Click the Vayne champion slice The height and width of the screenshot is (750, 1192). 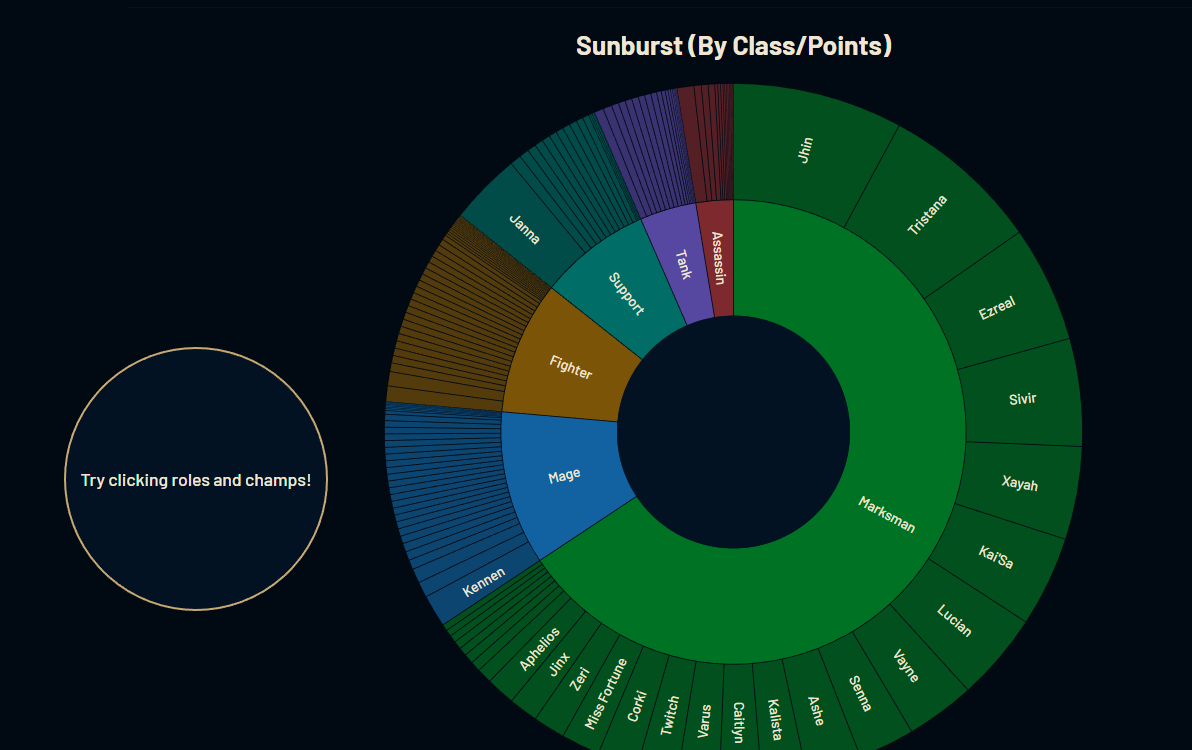click(906, 666)
